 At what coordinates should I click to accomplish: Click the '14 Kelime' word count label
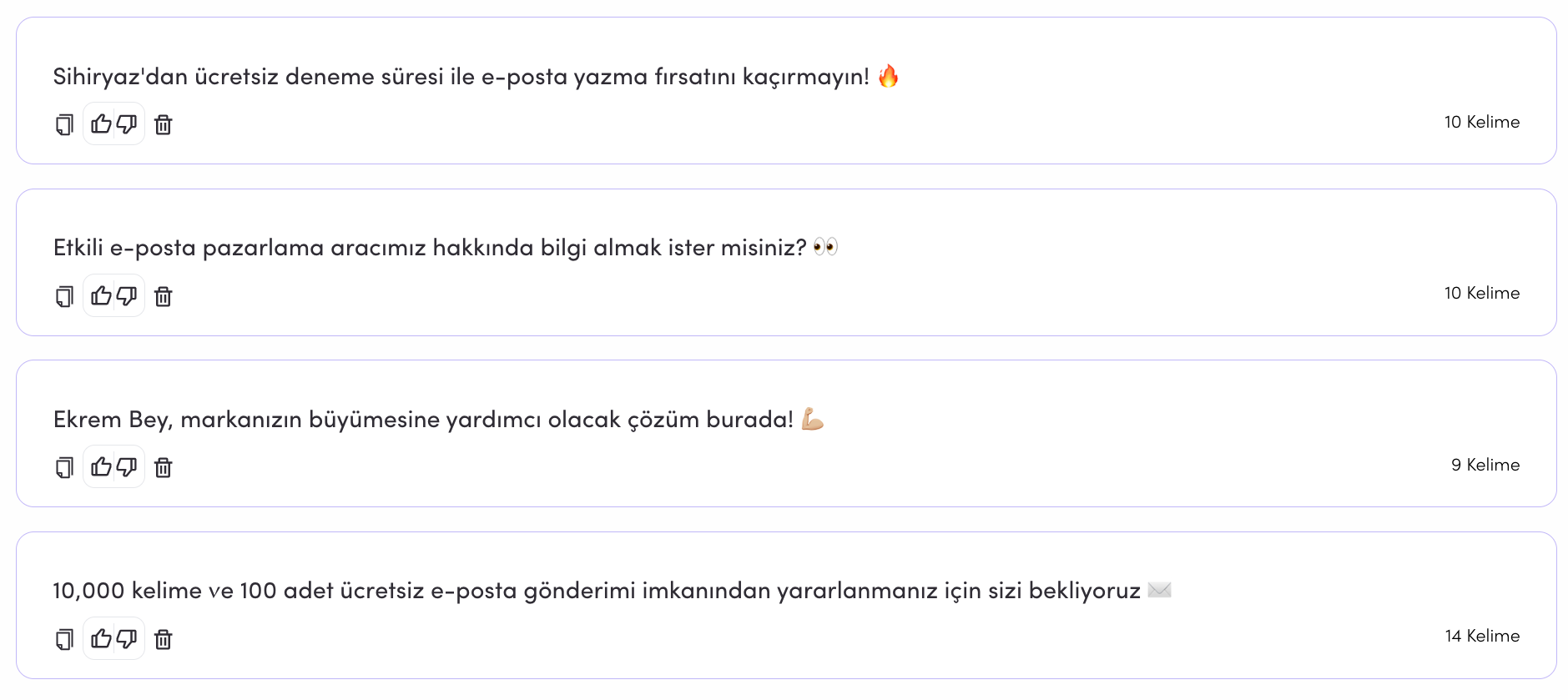(x=1482, y=636)
